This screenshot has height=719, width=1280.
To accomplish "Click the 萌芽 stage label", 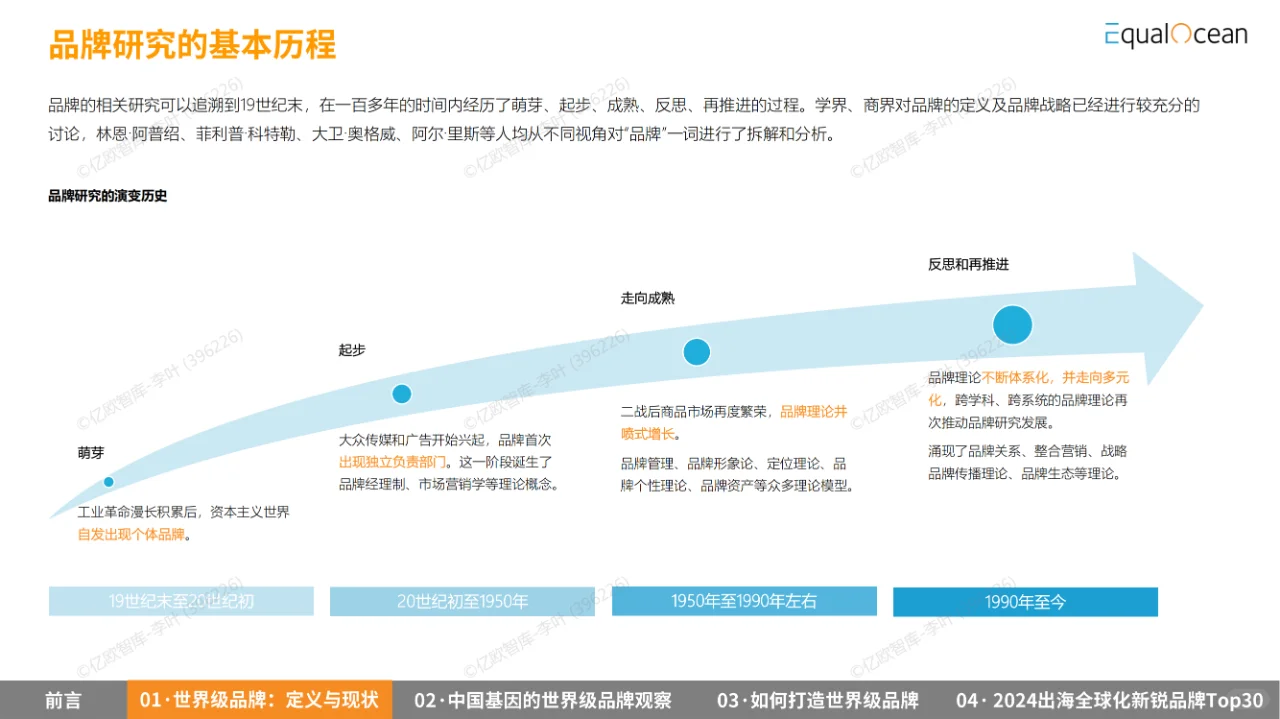I will pyautogui.click(x=91, y=453).
